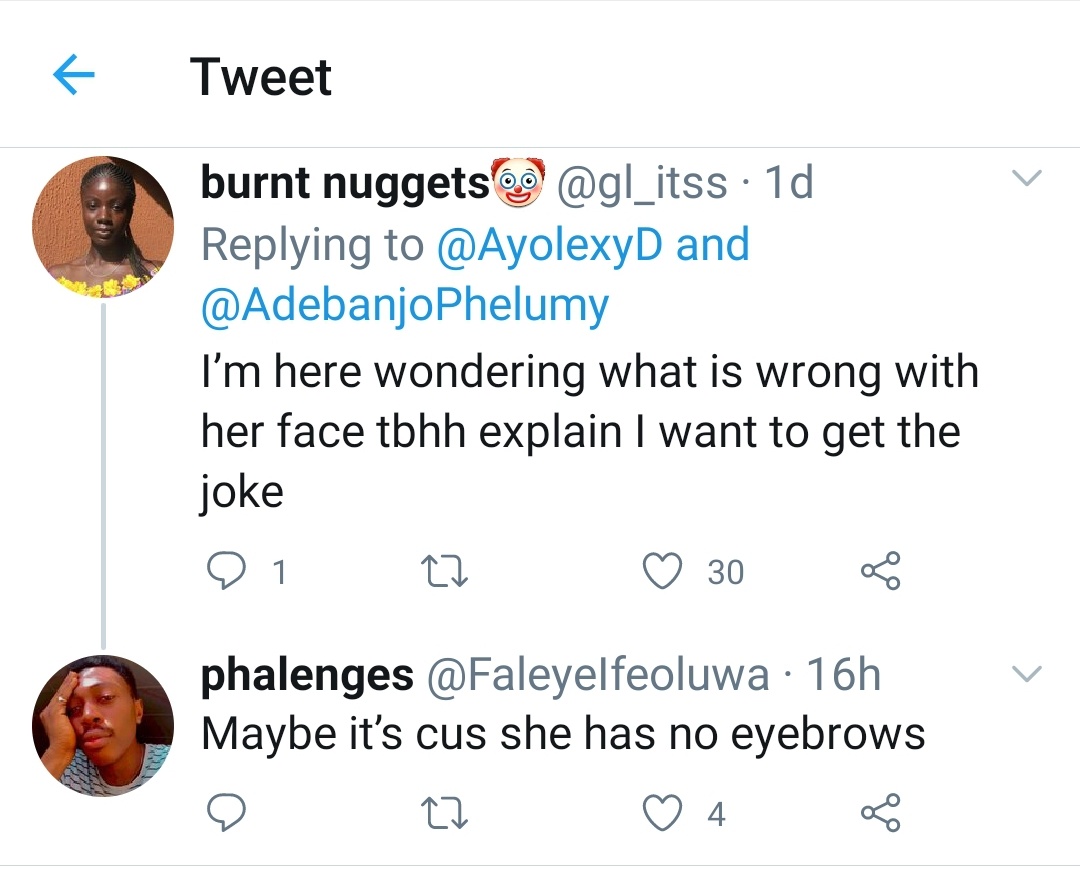Reply to burnt nuggets' tweet
This screenshot has width=1080, height=877.
pyautogui.click(x=227, y=572)
